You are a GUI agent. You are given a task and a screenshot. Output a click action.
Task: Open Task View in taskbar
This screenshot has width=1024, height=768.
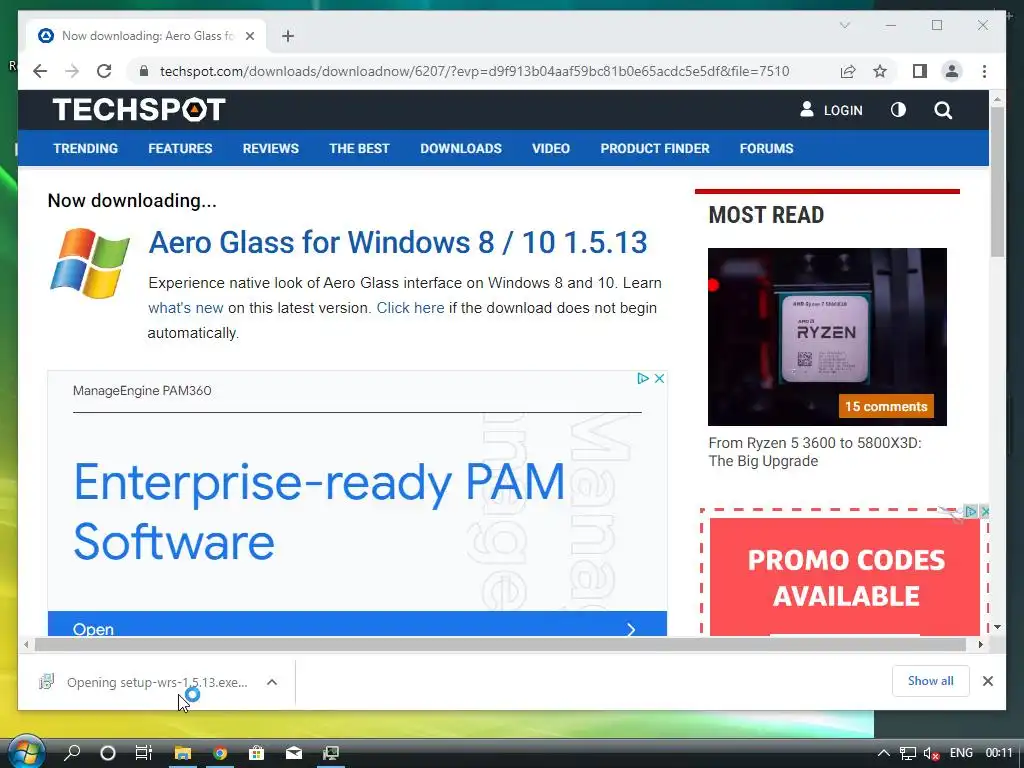pyautogui.click(x=144, y=753)
